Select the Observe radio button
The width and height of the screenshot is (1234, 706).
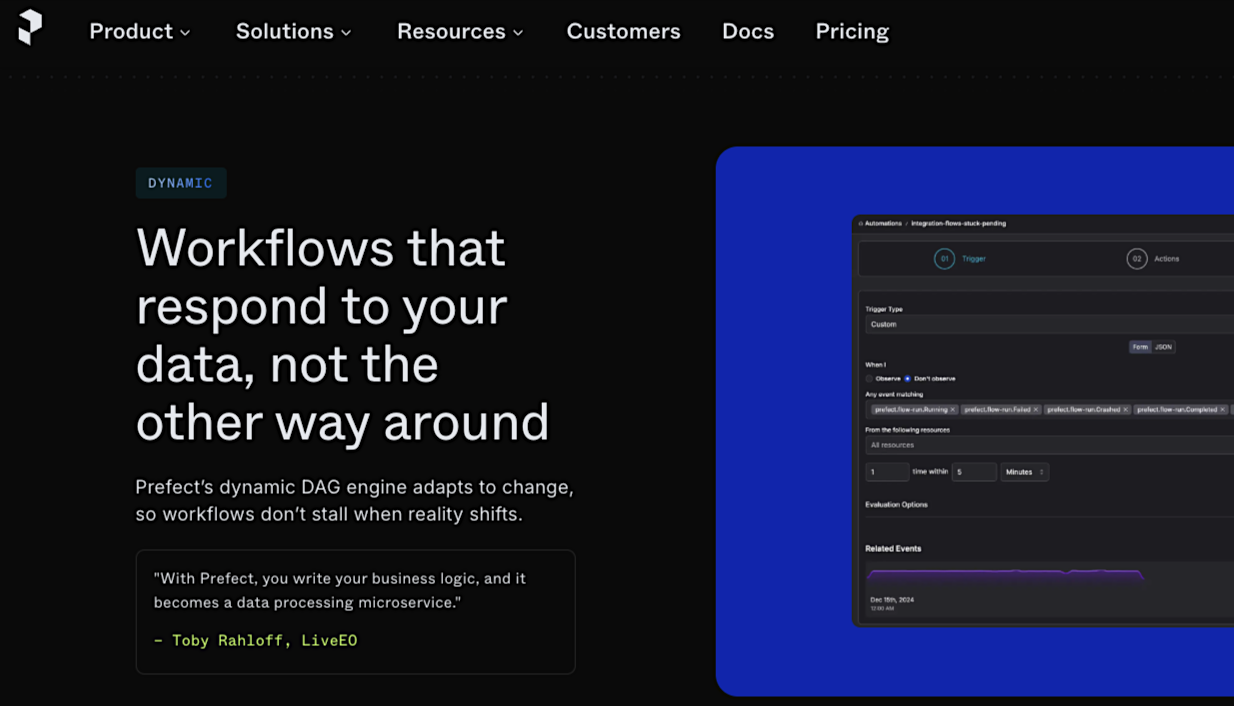pos(869,379)
